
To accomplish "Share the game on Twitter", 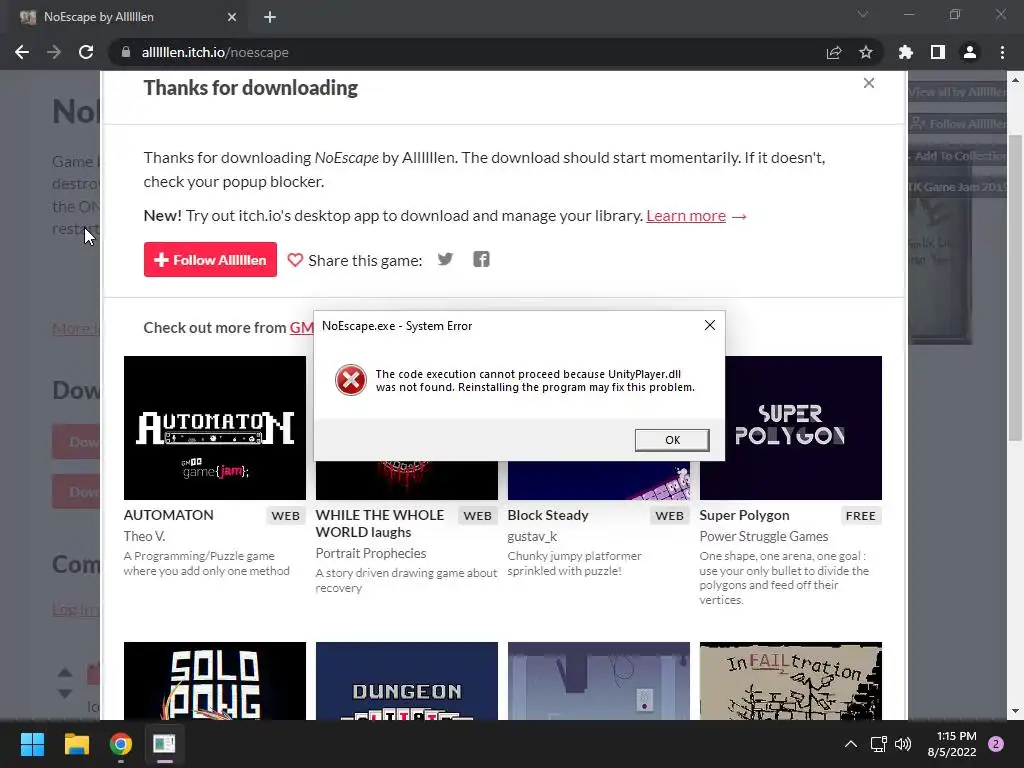I will 445,259.
